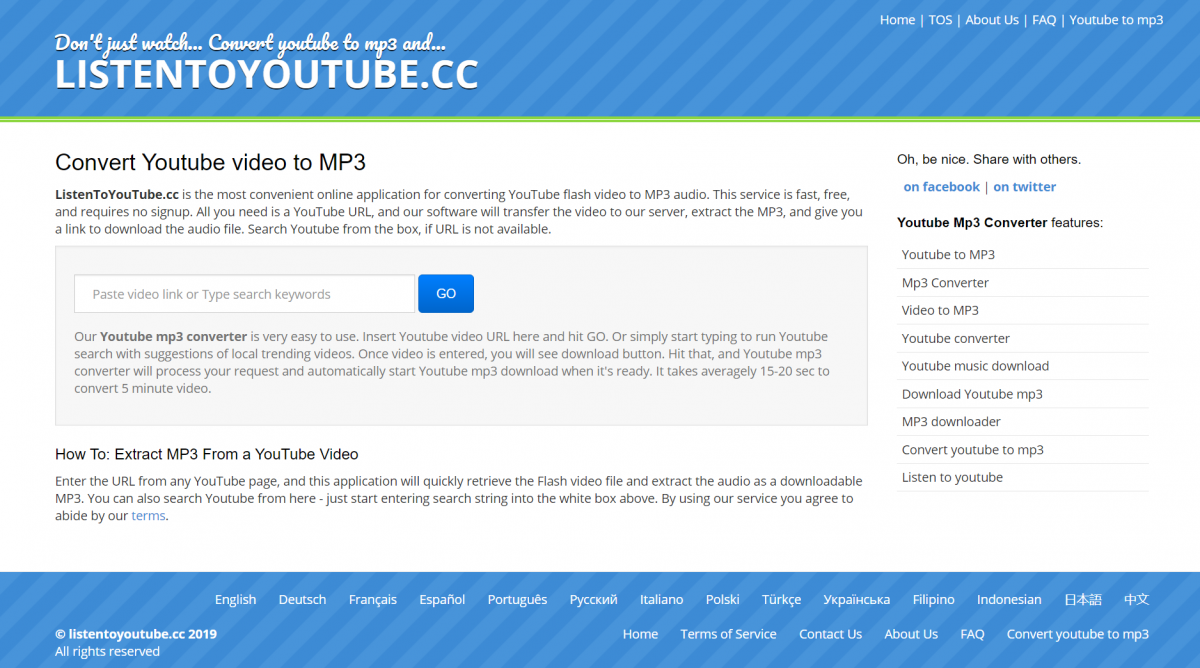Screen dimensions: 1200x668
Task: Open Terms of Service in the footer
Action: pyautogui.click(x=728, y=633)
